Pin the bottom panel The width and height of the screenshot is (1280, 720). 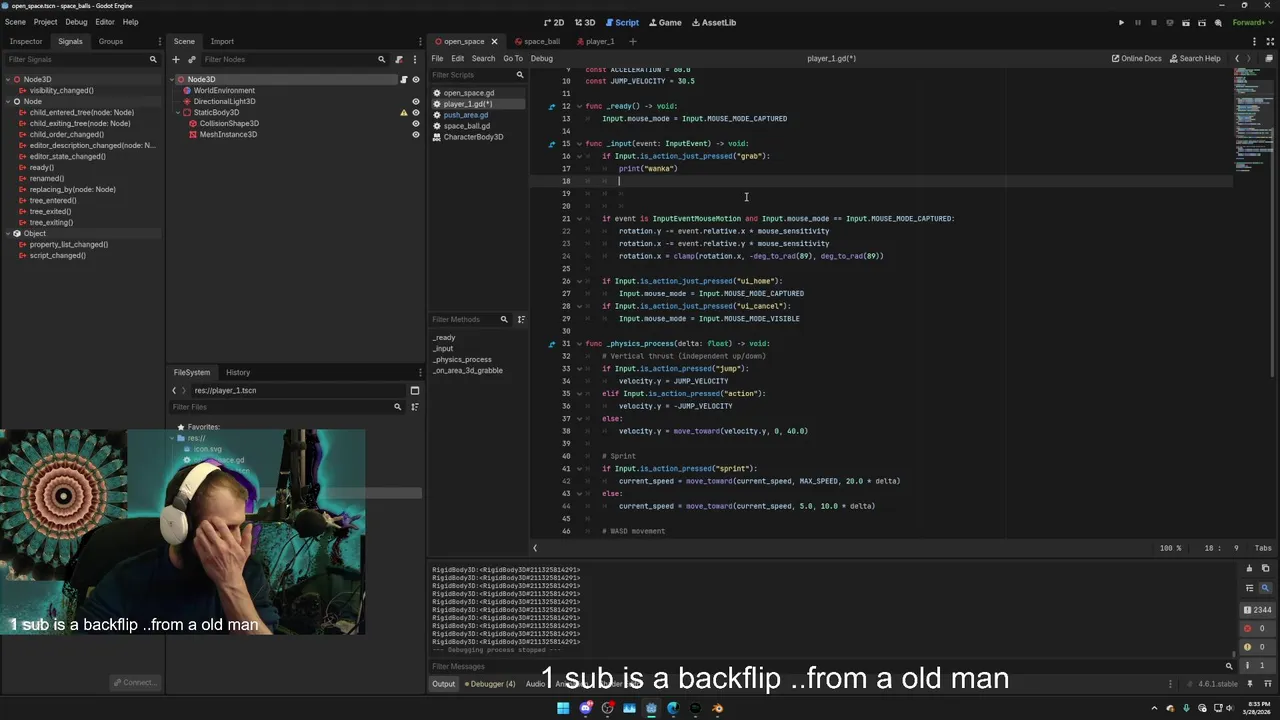click(1250, 684)
